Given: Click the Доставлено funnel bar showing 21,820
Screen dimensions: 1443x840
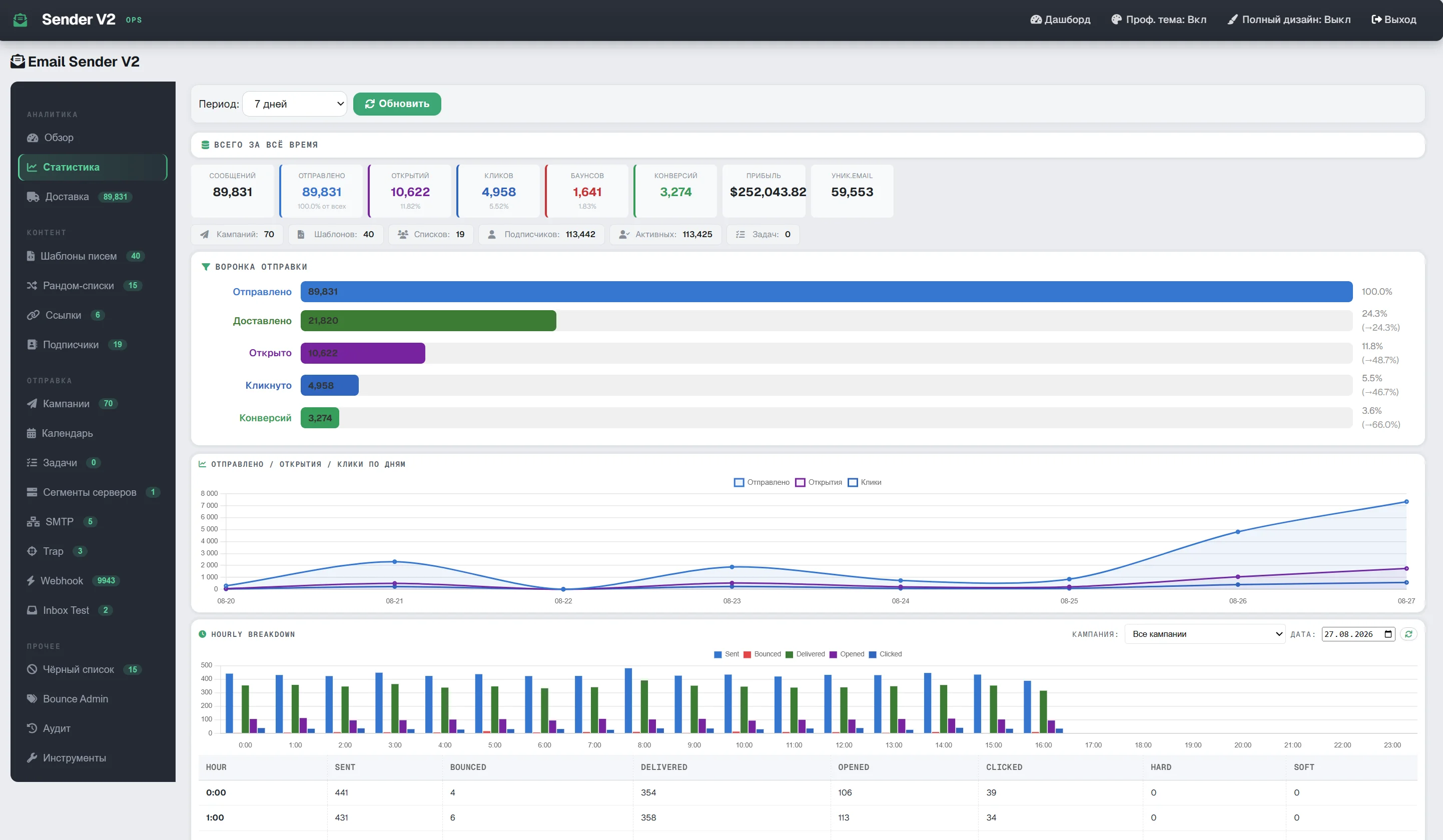Looking at the screenshot, I should click(428, 321).
